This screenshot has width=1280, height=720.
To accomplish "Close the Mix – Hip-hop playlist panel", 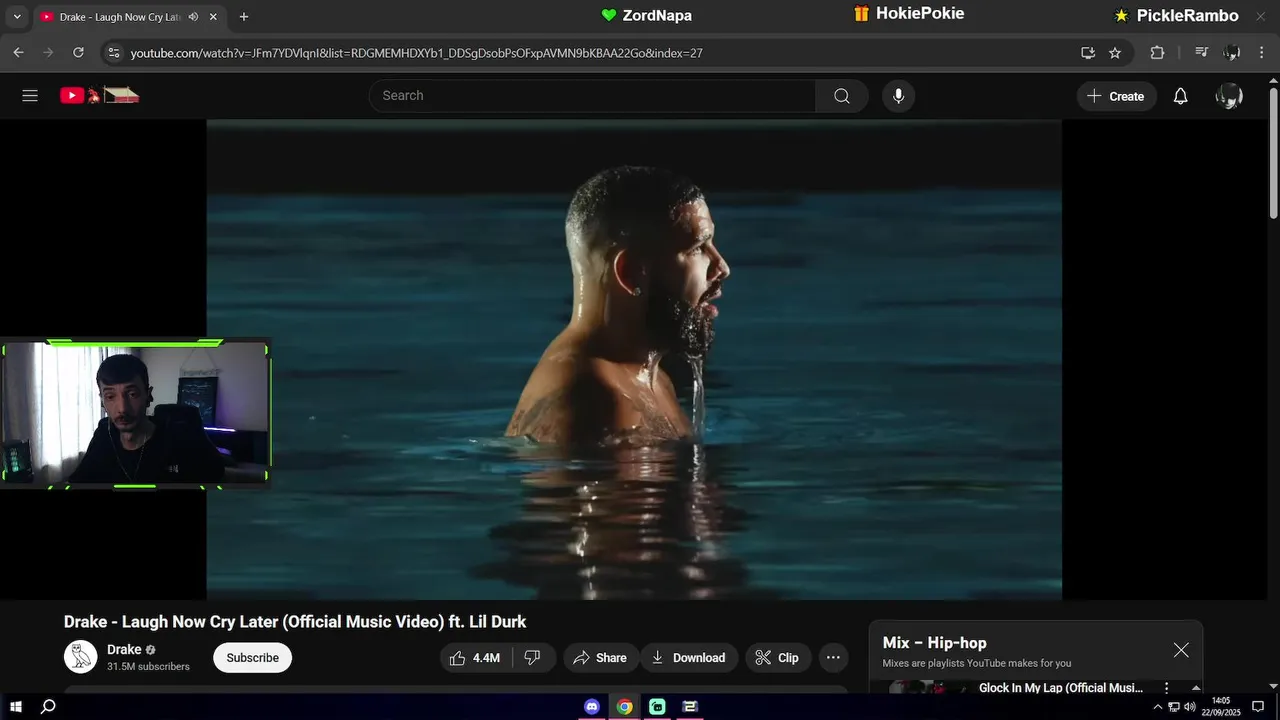I will pos(1181,650).
